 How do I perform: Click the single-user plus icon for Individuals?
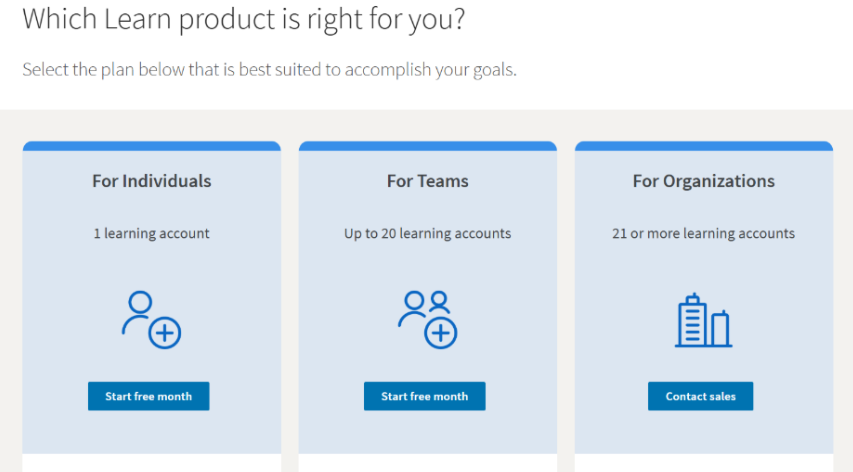pyautogui.click(x=151, y=319)
